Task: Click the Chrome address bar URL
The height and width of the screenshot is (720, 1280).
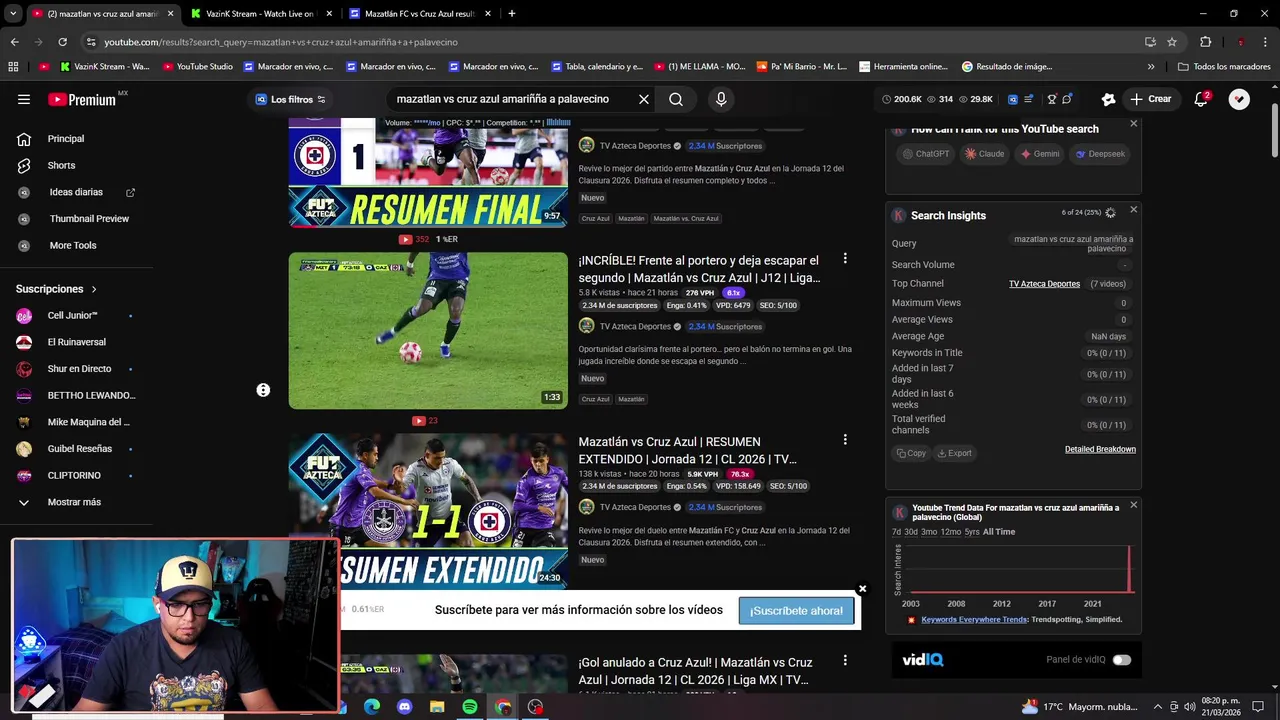Action: [281, 42]
